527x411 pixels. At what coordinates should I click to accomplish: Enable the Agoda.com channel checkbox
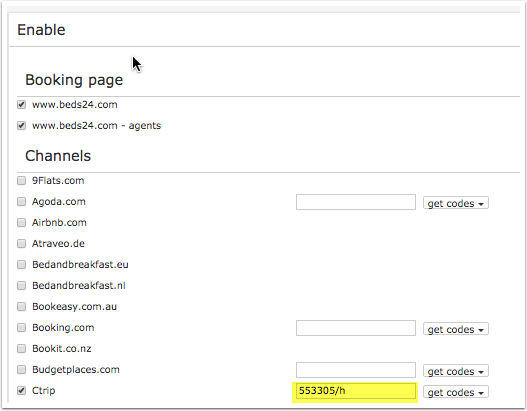22,202
